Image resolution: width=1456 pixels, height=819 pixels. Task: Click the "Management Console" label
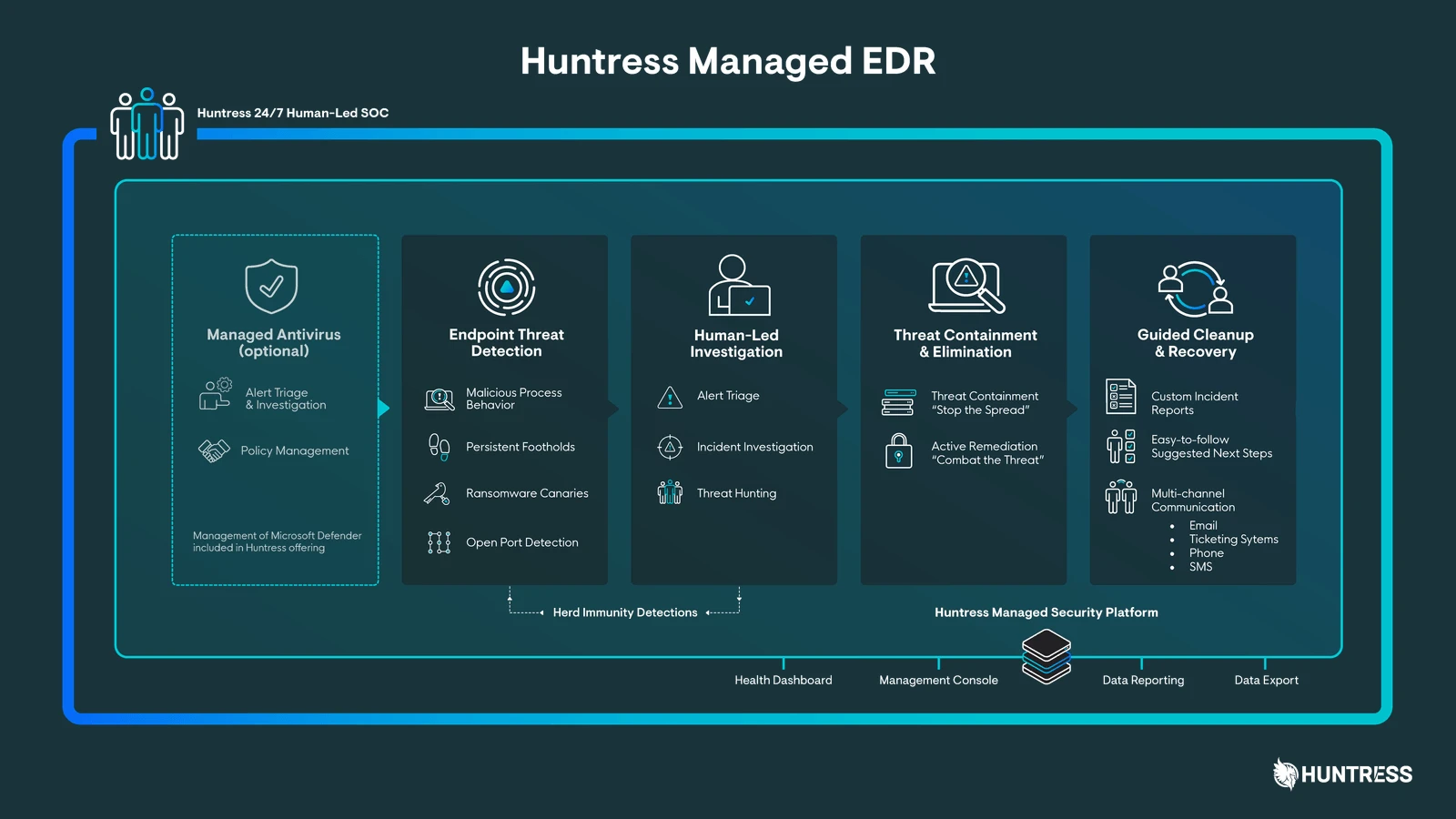(938, 680)
